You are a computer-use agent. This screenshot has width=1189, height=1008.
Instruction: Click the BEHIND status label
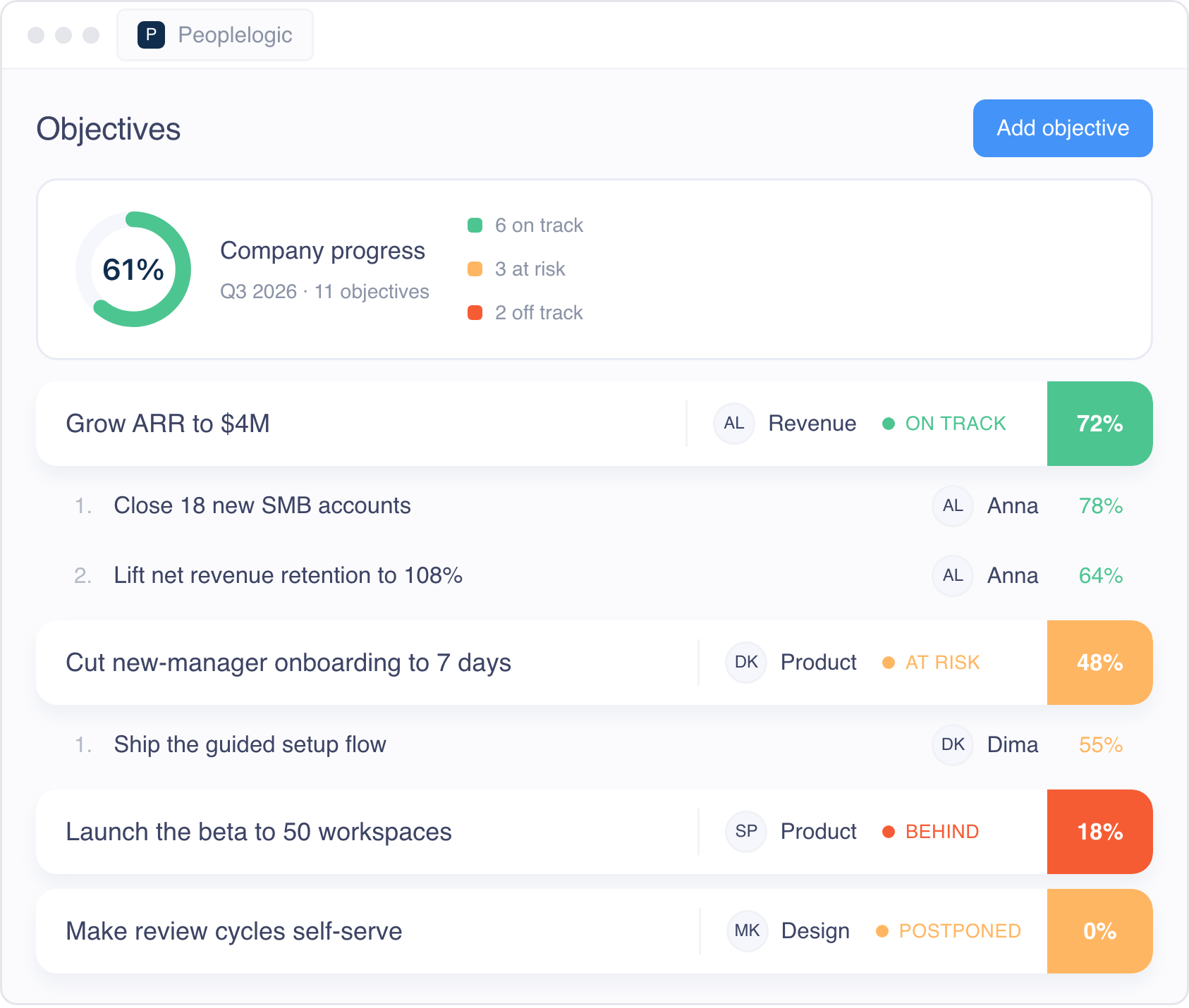click(x=942, y=832)
